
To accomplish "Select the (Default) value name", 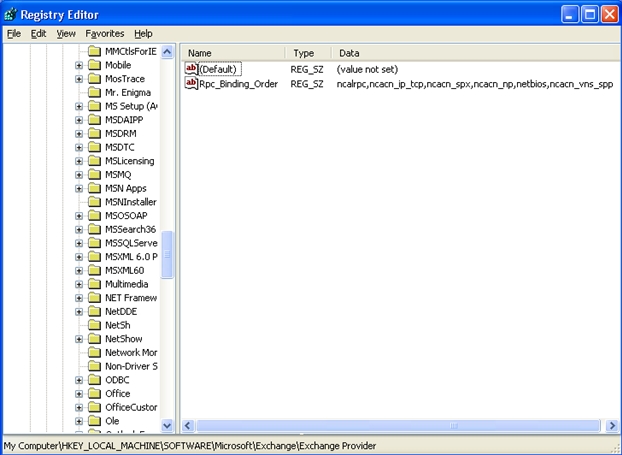I will click(218, 69).
